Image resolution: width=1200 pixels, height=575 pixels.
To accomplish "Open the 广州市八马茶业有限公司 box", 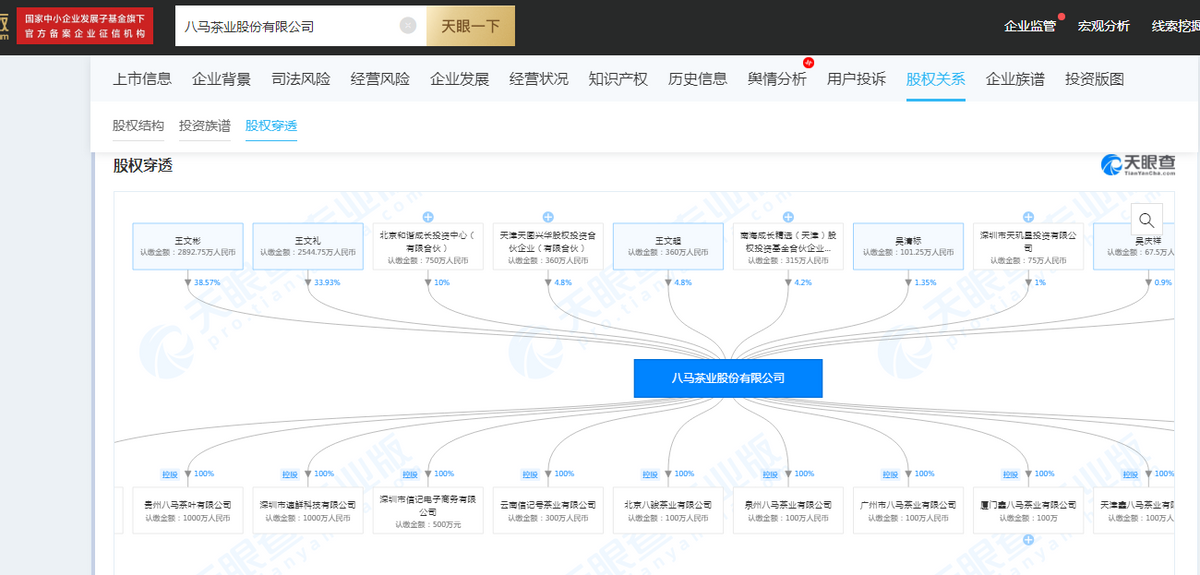I will pyautogui.click(x=908, y=510).
